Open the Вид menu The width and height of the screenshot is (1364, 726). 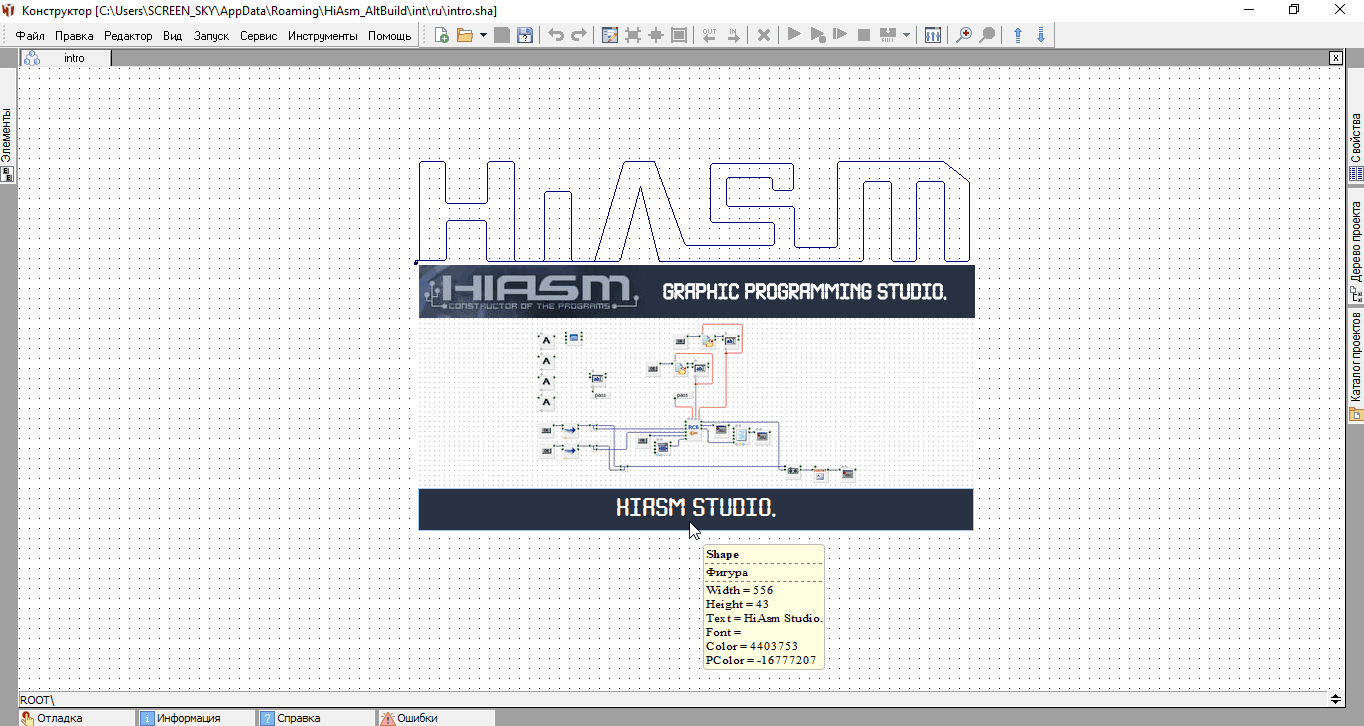point(172,36)
